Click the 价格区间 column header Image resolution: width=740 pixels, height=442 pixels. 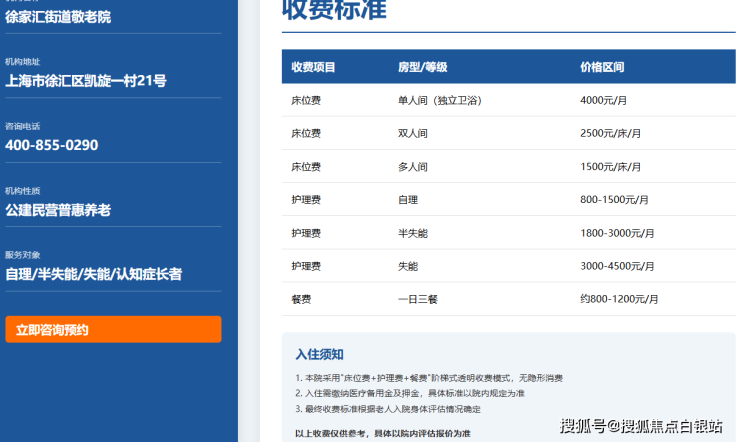click(602, 67)
